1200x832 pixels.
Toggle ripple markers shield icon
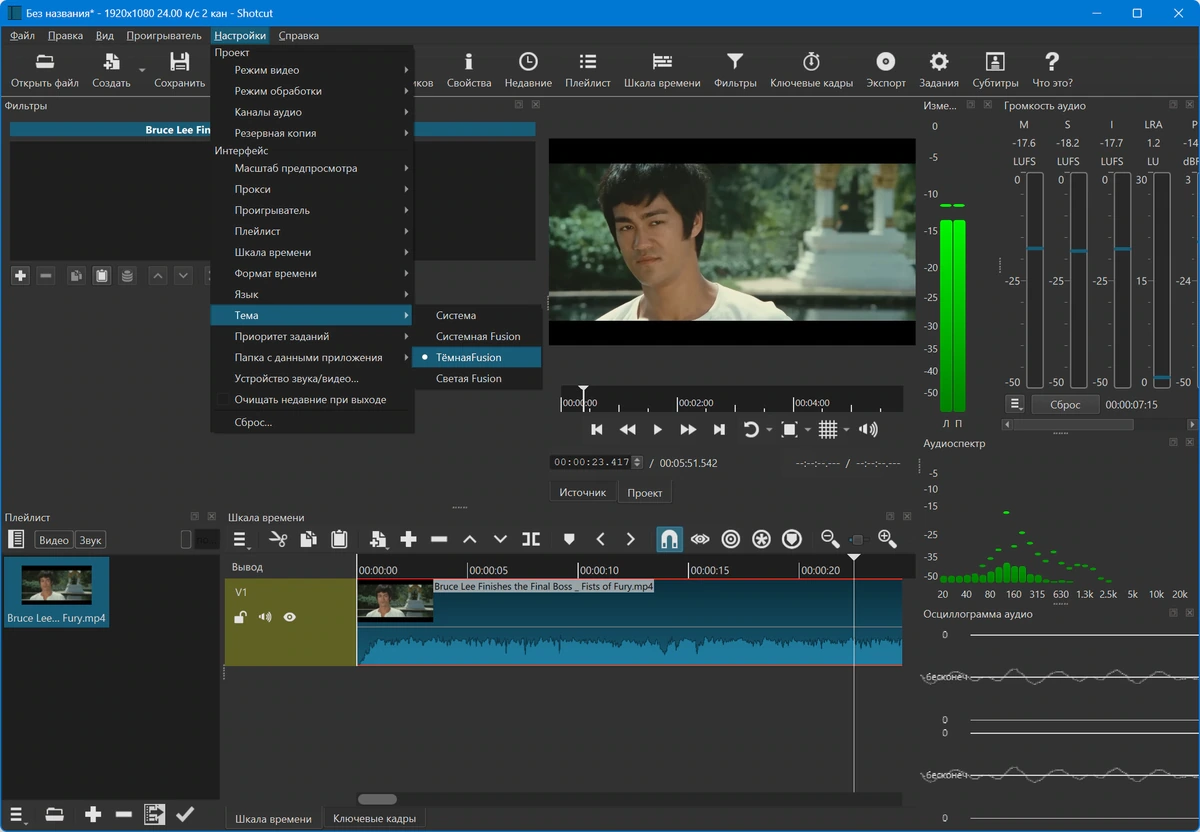792,539
